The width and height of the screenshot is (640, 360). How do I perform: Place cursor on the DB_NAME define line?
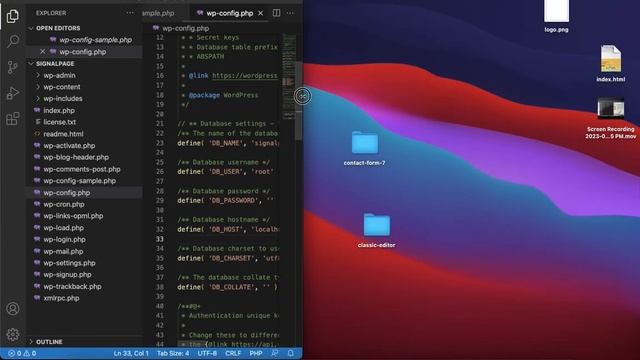[228, 143]
